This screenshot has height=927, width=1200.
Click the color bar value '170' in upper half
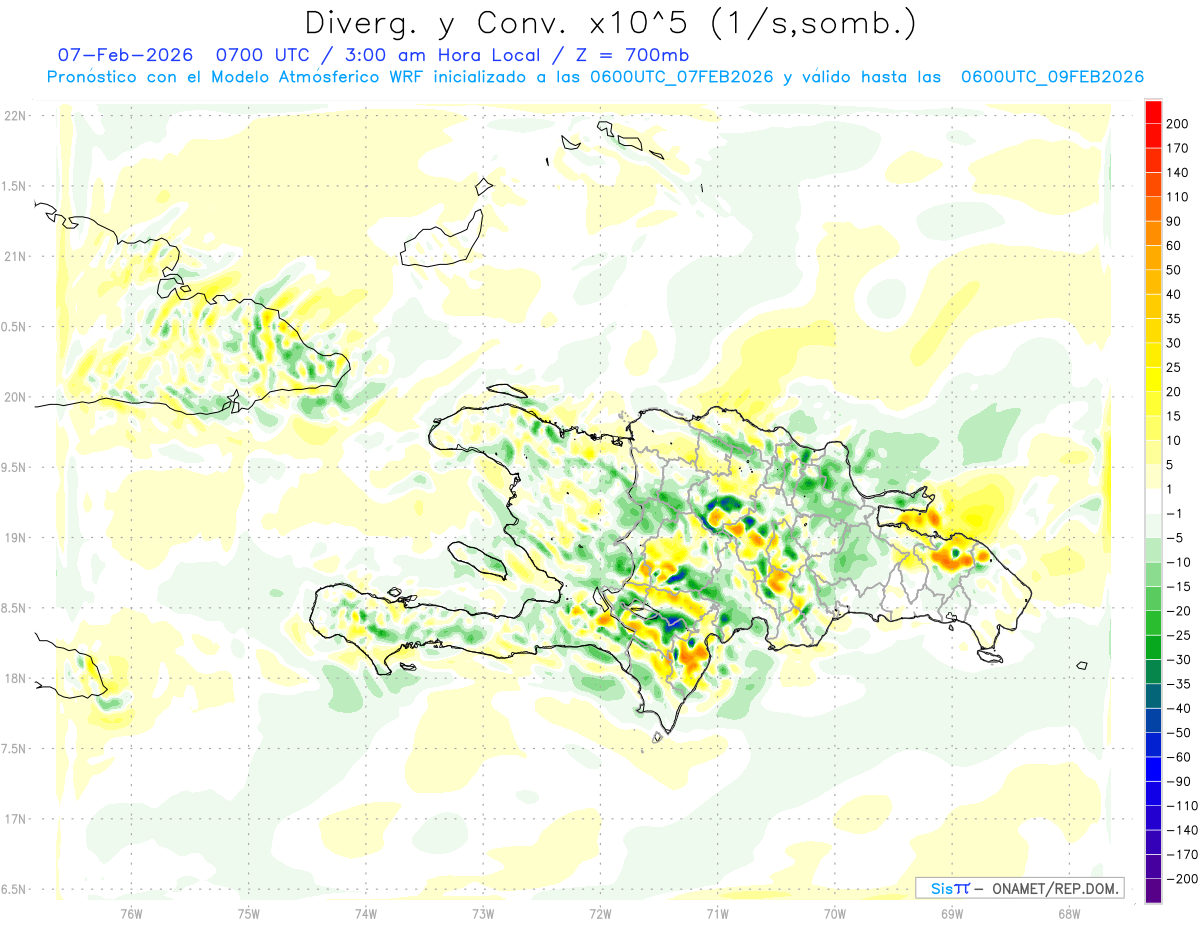[1177, 148]
